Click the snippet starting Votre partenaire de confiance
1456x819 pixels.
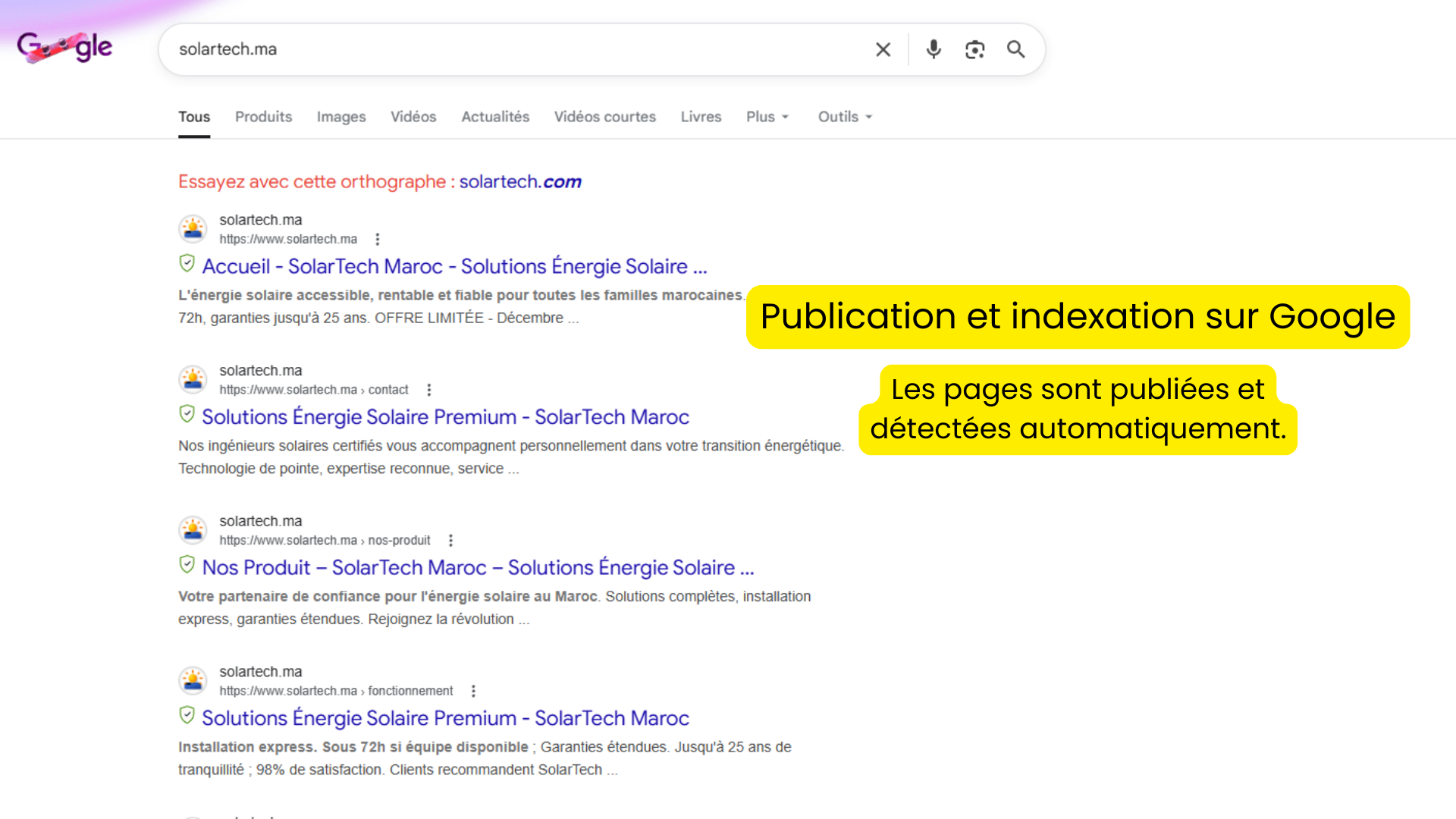494,608
